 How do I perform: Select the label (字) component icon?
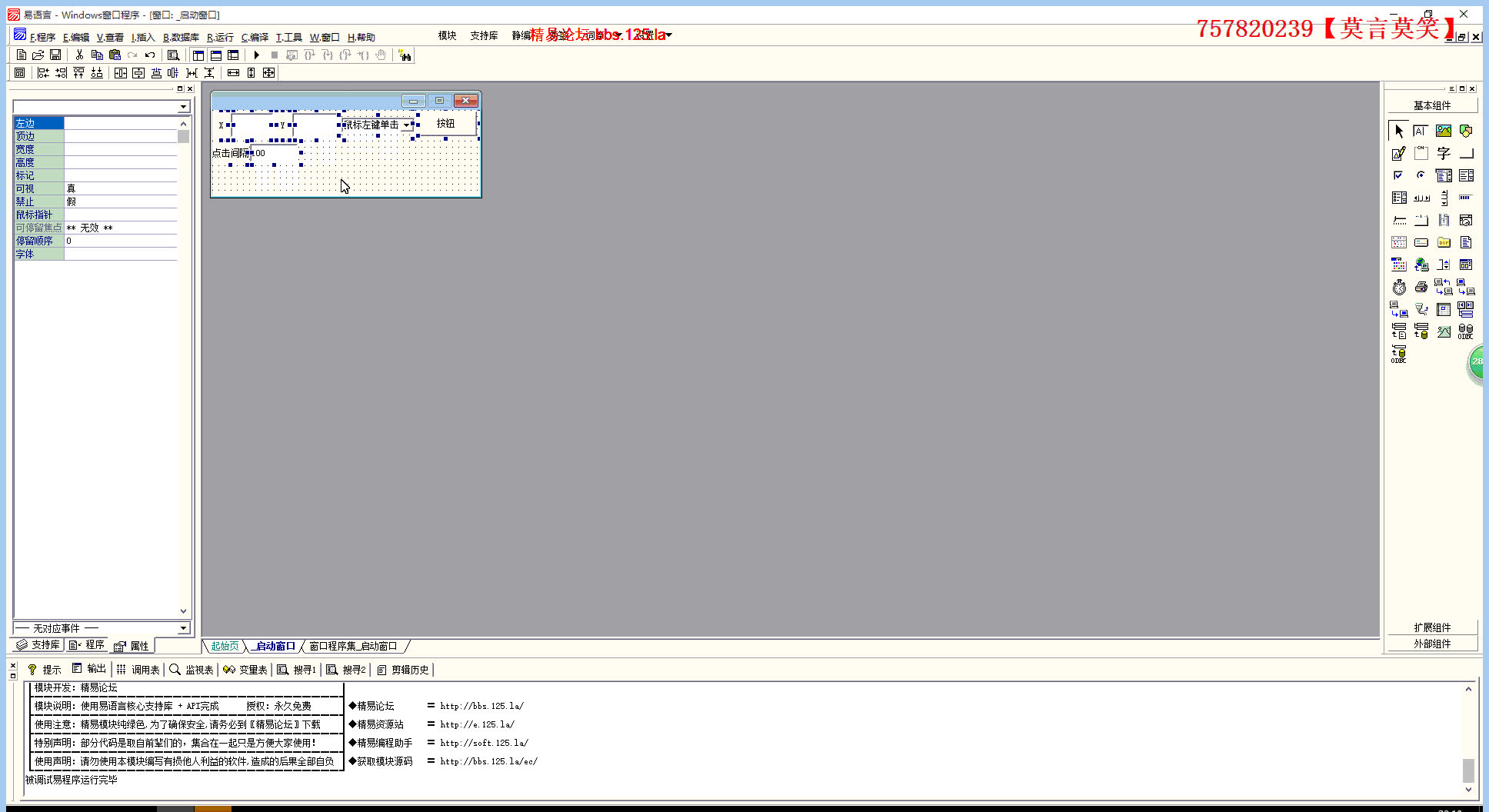(1444, 153)
